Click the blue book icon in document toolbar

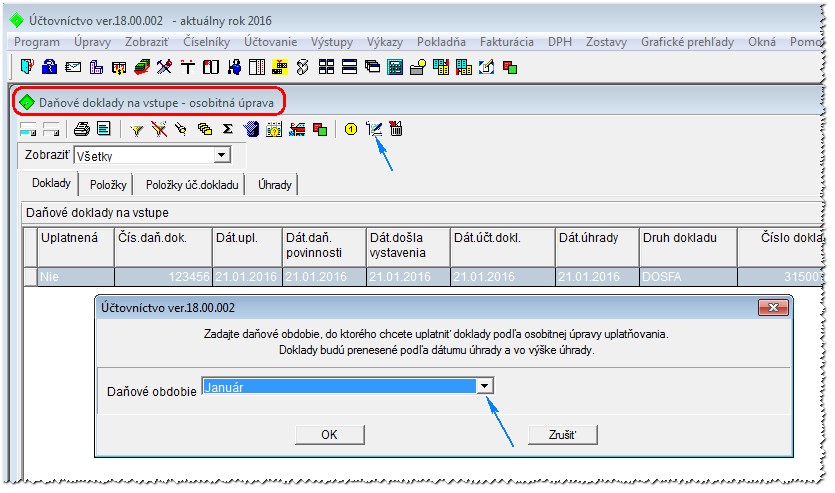click(x=251, y=129)
